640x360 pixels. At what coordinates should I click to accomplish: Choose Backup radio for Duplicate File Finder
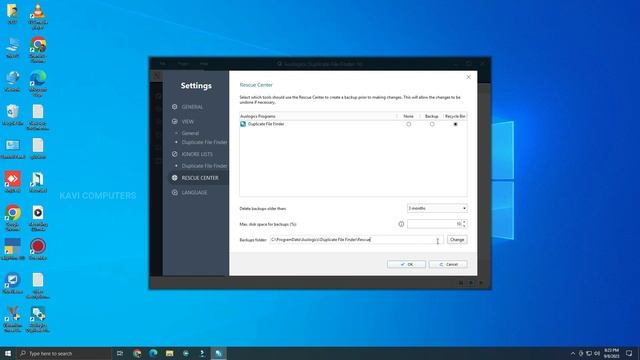coord(432,124)
